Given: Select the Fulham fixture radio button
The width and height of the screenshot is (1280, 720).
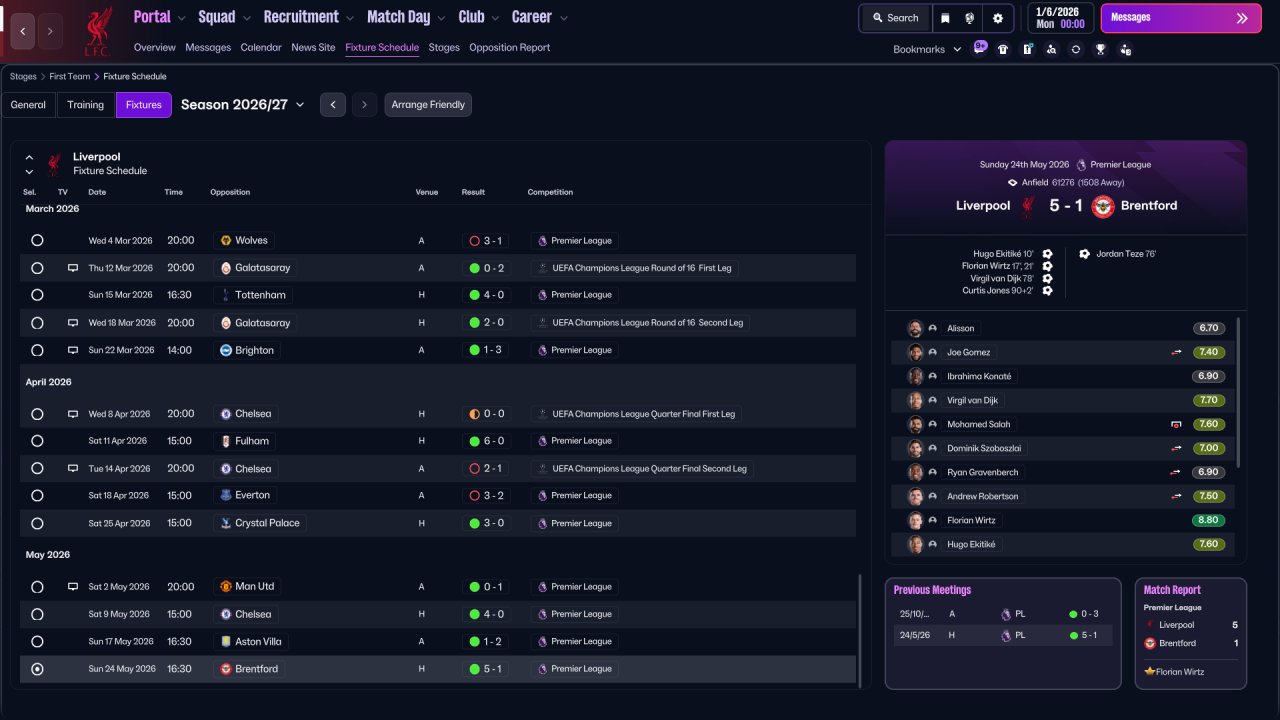Looking at the screenshot, I should [37, 441].
